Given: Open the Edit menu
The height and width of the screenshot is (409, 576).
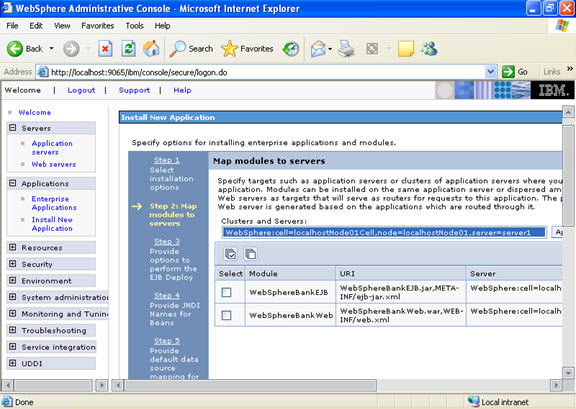Looking at the screenshot, I should pyautogui.click(x=36, y=26).
